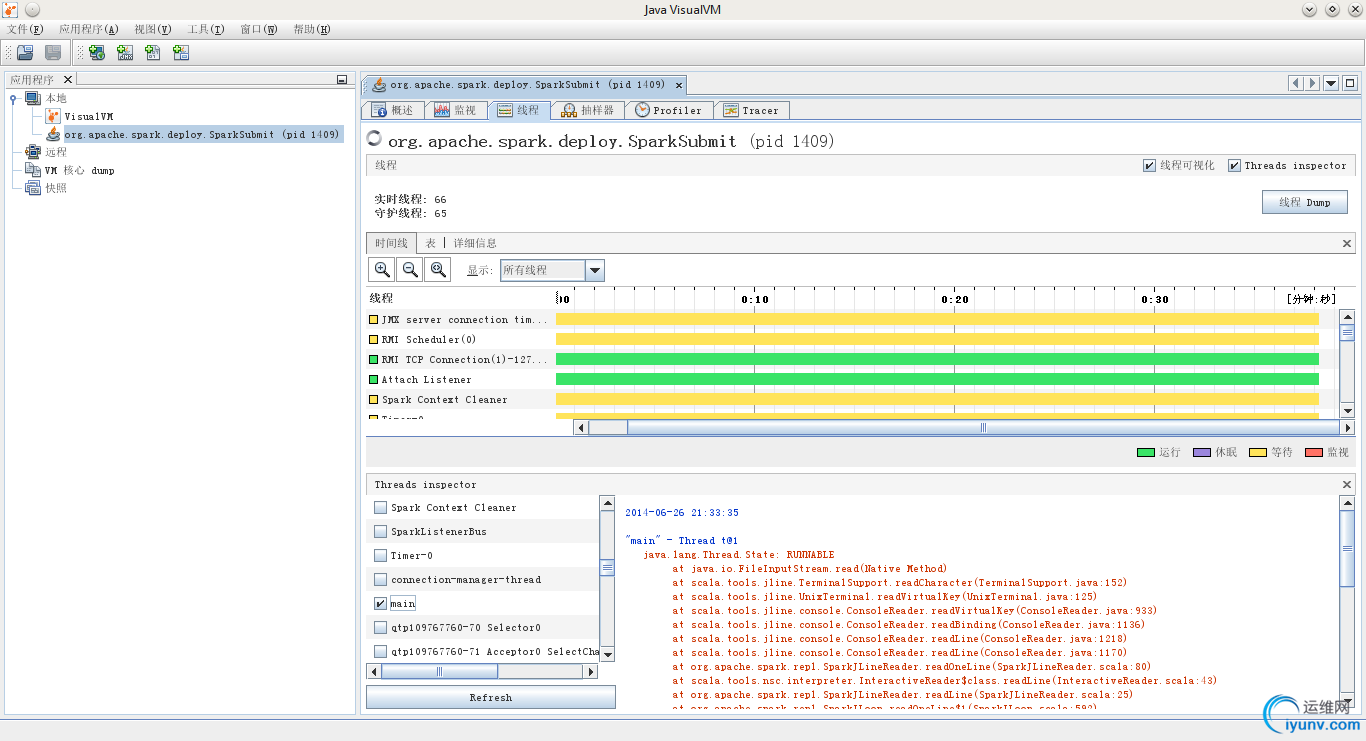Open the 工具(T) menu
The image size is (1366, 741).
[206, 29]
